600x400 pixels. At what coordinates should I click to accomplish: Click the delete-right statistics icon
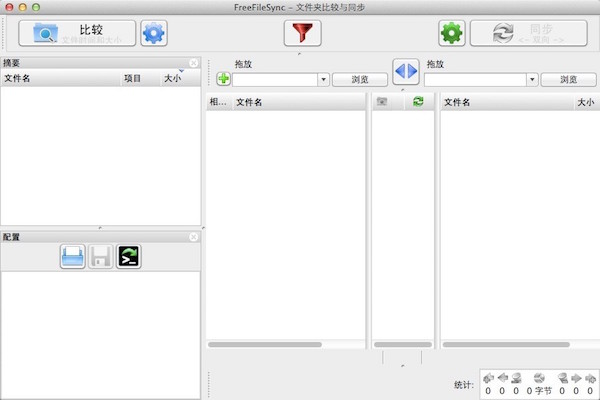562,378
